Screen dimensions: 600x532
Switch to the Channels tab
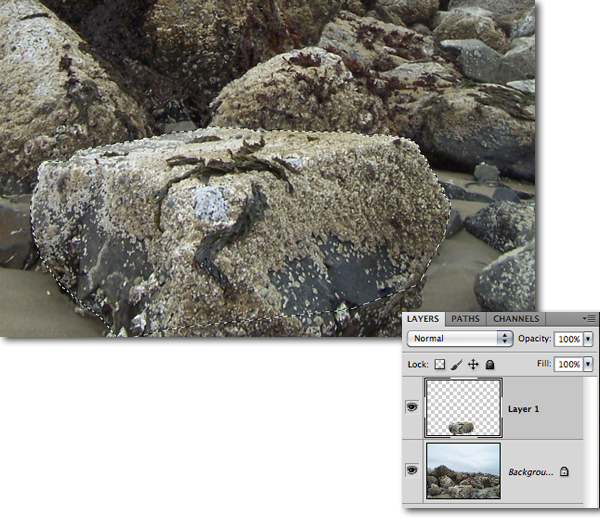[516, 319]
